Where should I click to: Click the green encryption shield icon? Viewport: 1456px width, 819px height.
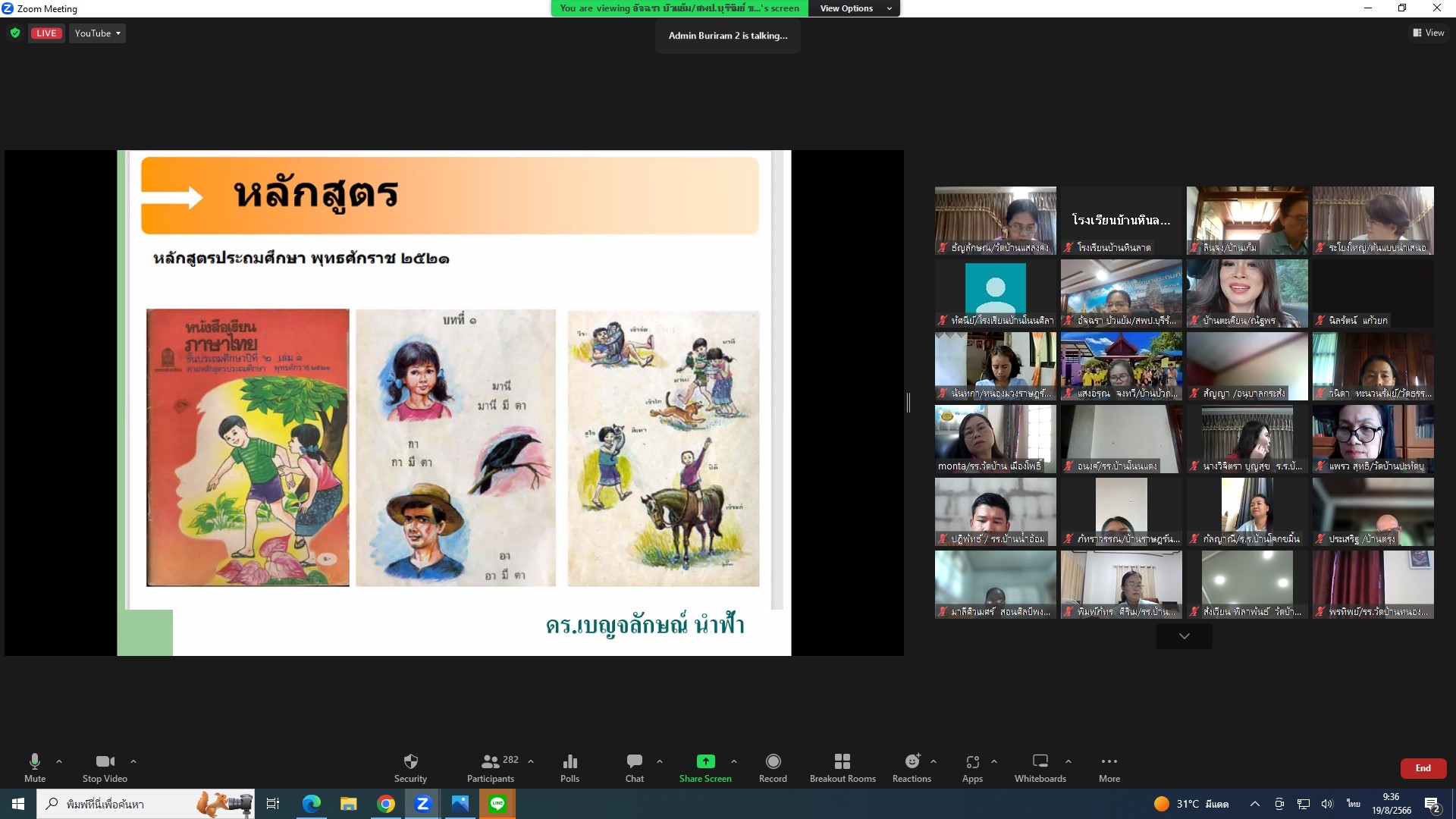[14, 33]
